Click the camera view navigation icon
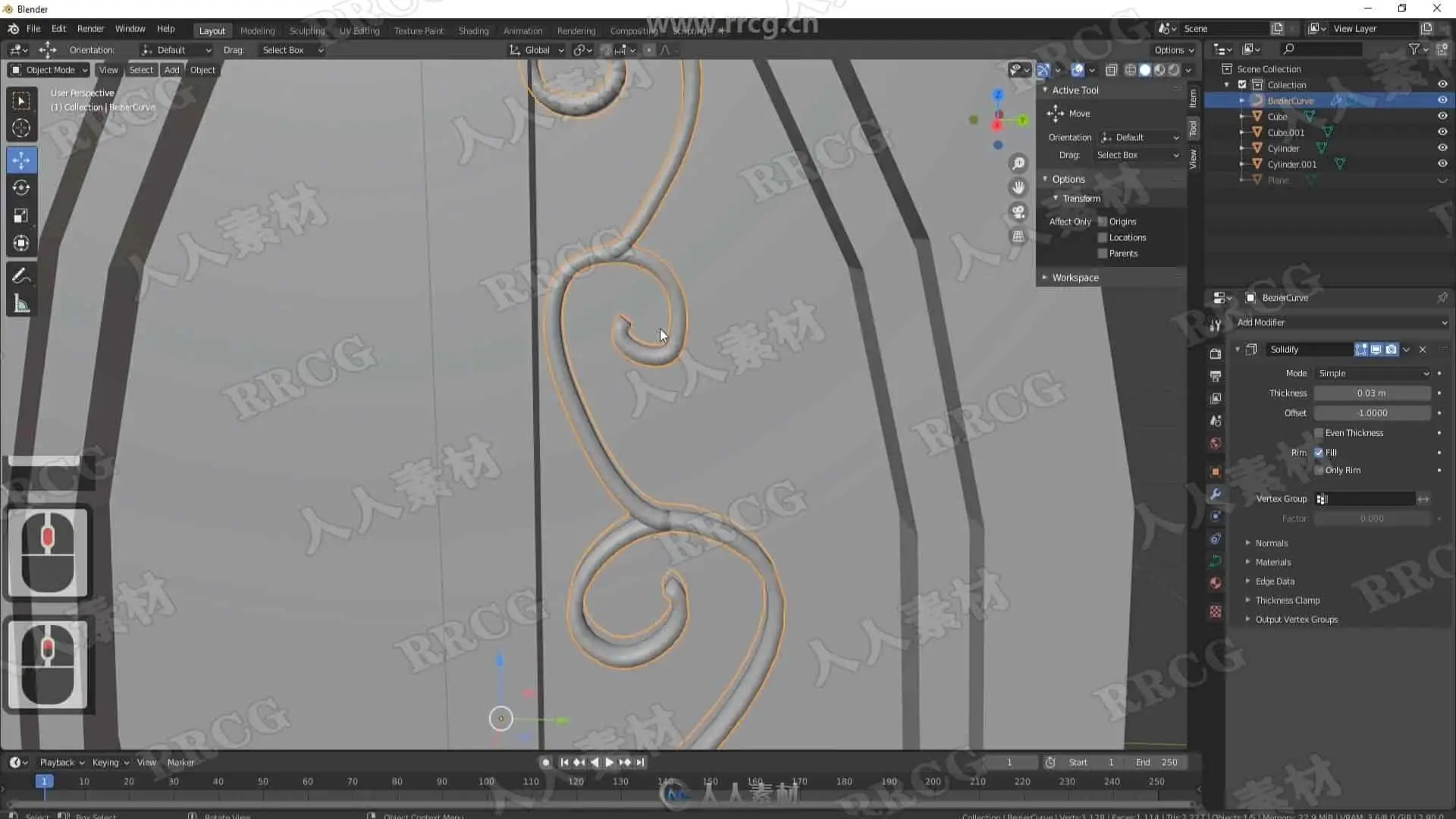 tap(1018, 212)
